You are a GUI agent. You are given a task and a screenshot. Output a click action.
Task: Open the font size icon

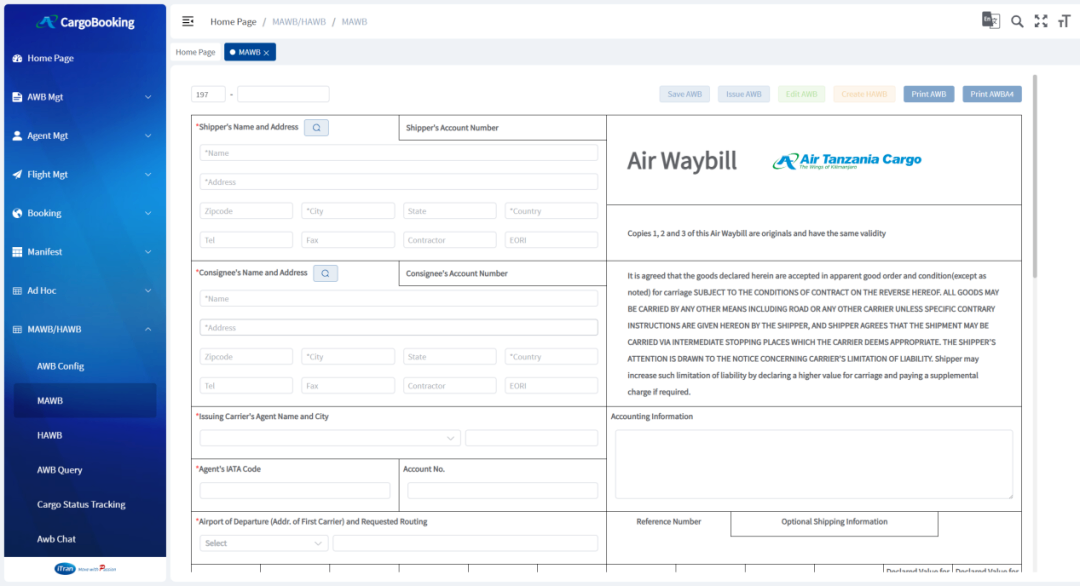pyautogui.click(x=1064, y=21)
